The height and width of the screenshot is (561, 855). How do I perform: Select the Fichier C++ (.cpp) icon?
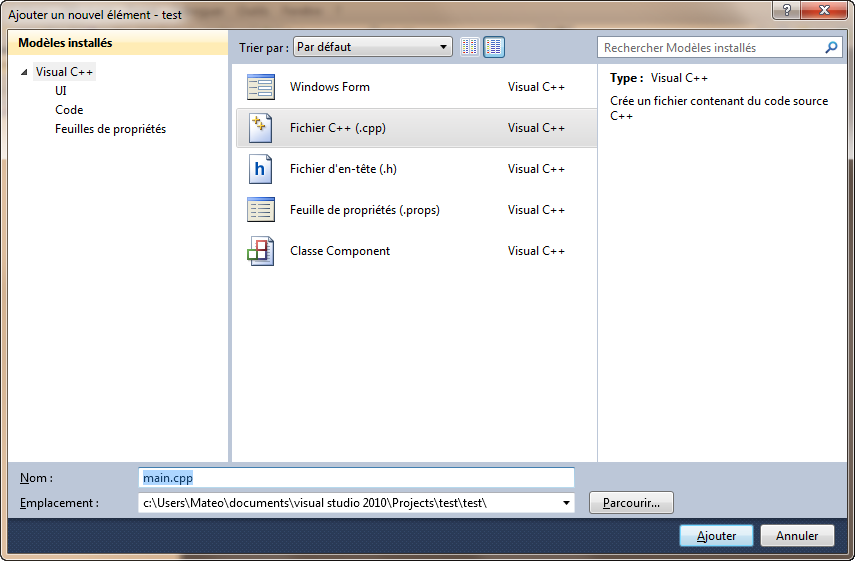[260, 128]
